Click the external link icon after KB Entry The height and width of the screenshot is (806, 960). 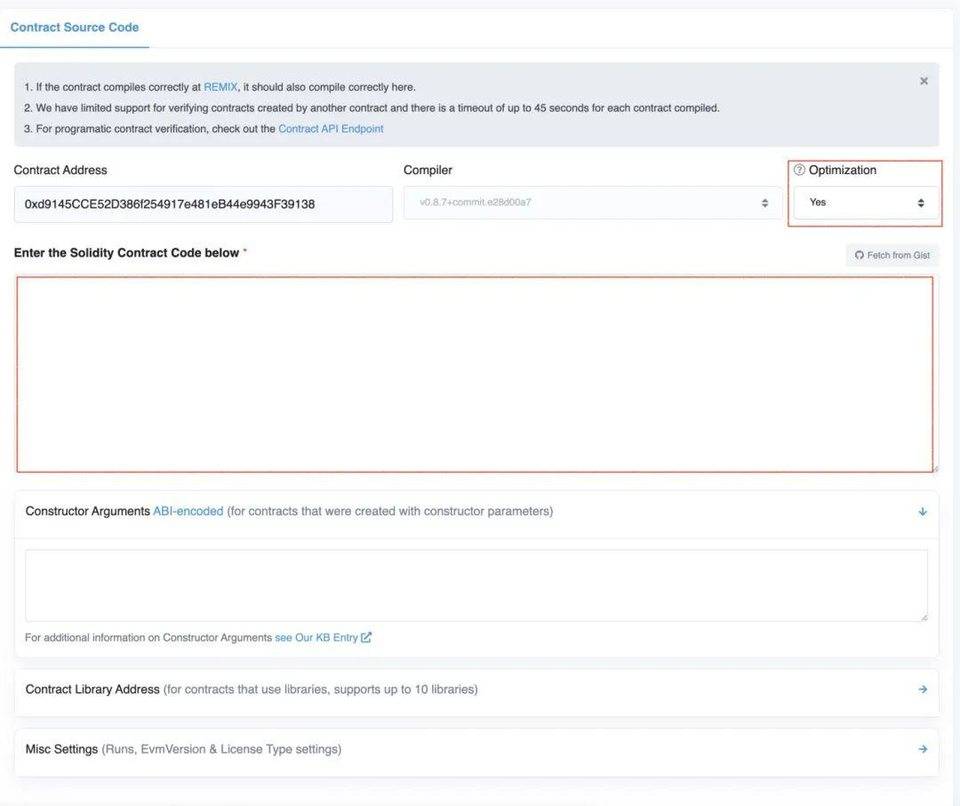[x=366, y=637]
